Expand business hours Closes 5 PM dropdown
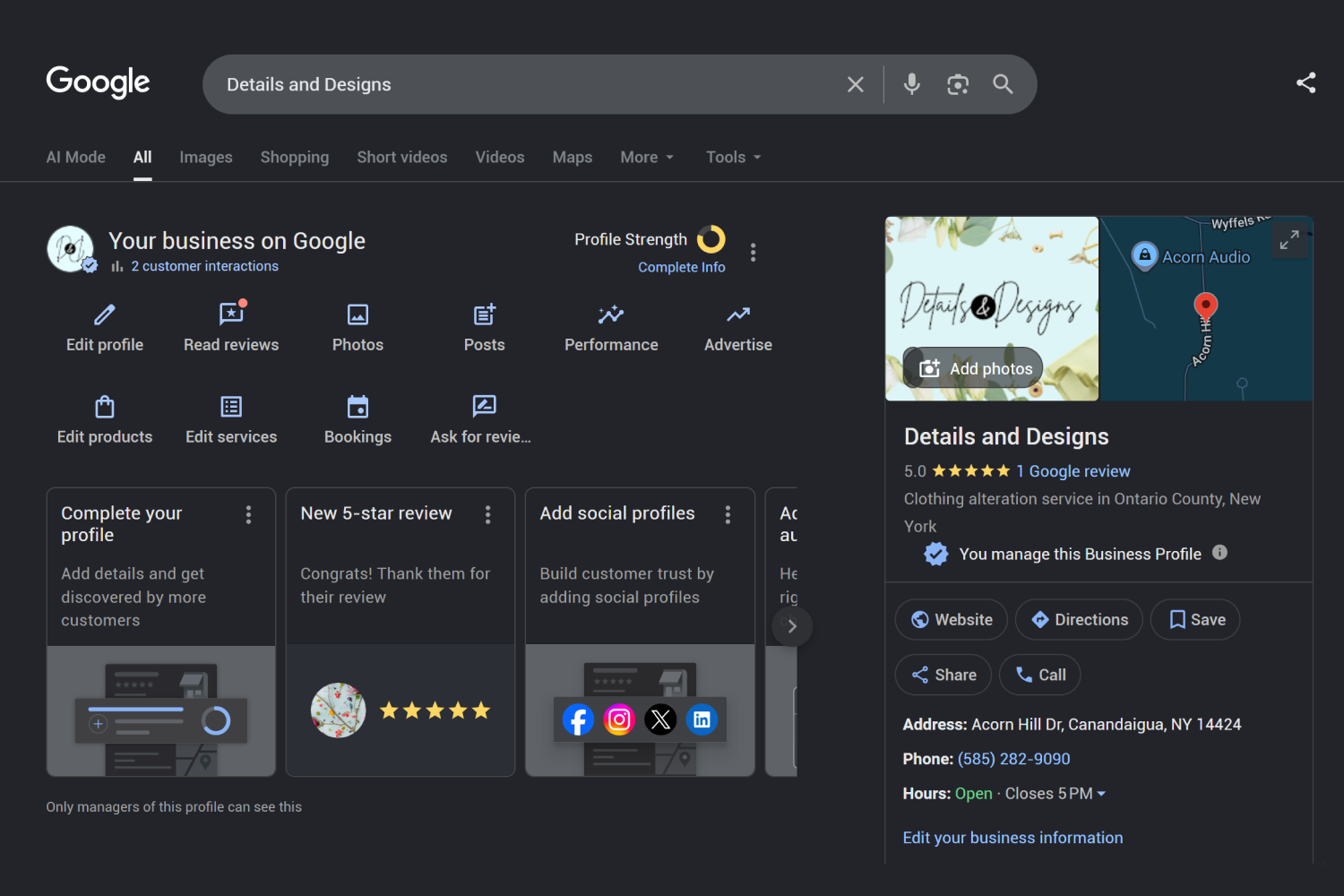Screen dimensions: 1344x896 pyautogui.click(x=1055, y=794)
